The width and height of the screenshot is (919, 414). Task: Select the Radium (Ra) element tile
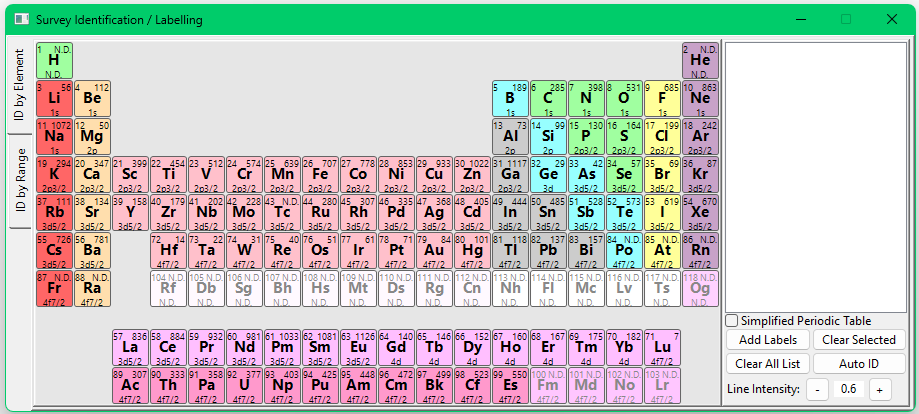click(93, 289)
